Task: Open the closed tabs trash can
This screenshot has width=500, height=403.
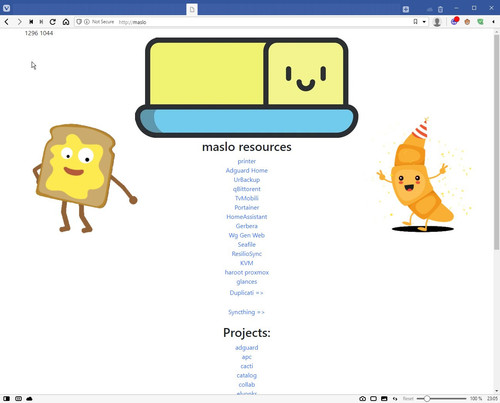Action: [440, 9]
